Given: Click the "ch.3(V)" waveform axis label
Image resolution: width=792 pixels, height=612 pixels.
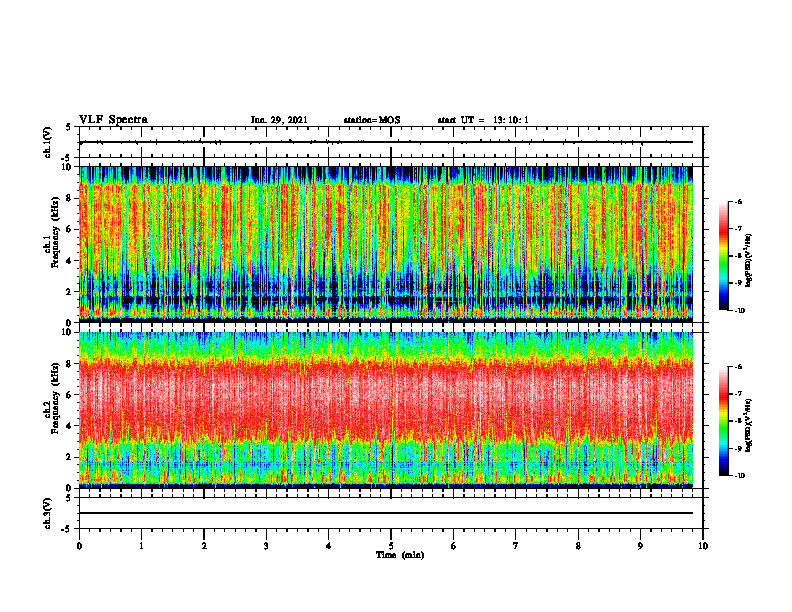Looking at the screenshot, I should click(47, 513).
